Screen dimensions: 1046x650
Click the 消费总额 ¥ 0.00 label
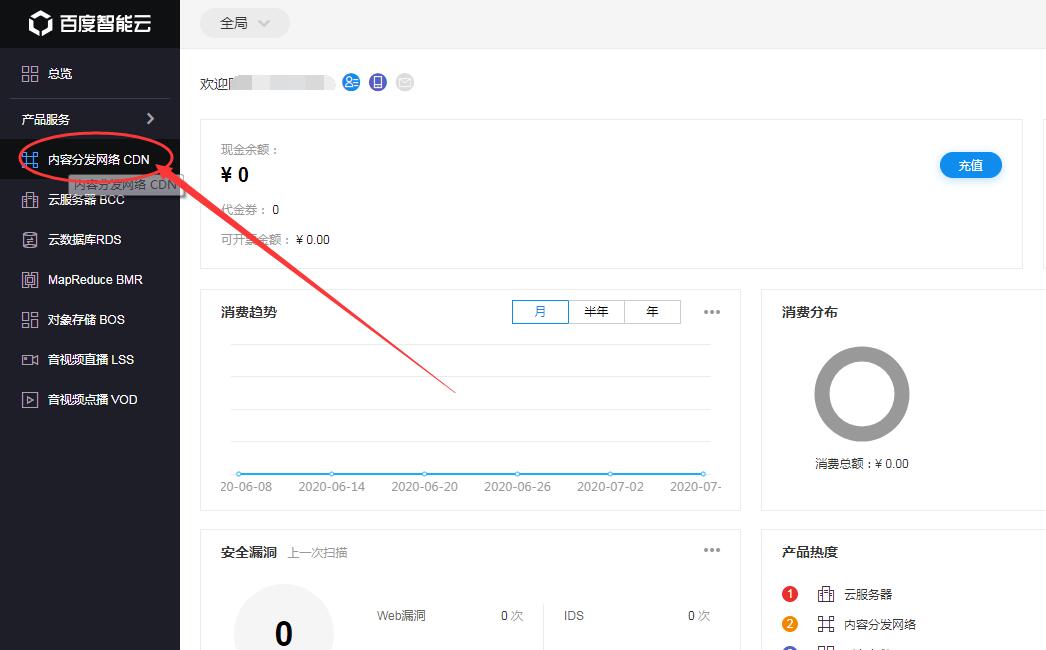click(862, 464)
